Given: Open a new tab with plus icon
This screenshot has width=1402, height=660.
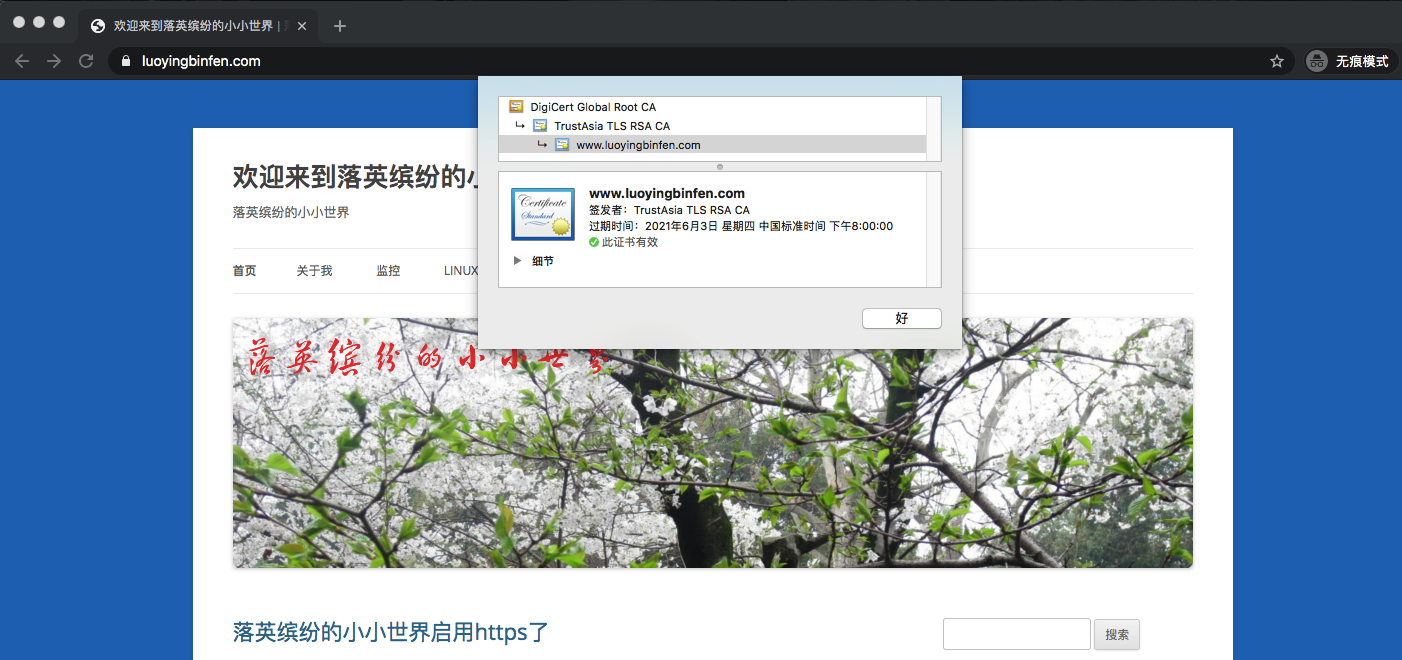Looking at the screenshot, I should pyautogui.click(x=340, y=26).
